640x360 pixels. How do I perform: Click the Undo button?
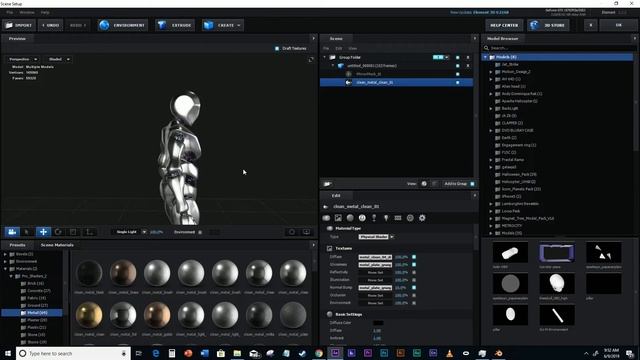pos(51,25)
